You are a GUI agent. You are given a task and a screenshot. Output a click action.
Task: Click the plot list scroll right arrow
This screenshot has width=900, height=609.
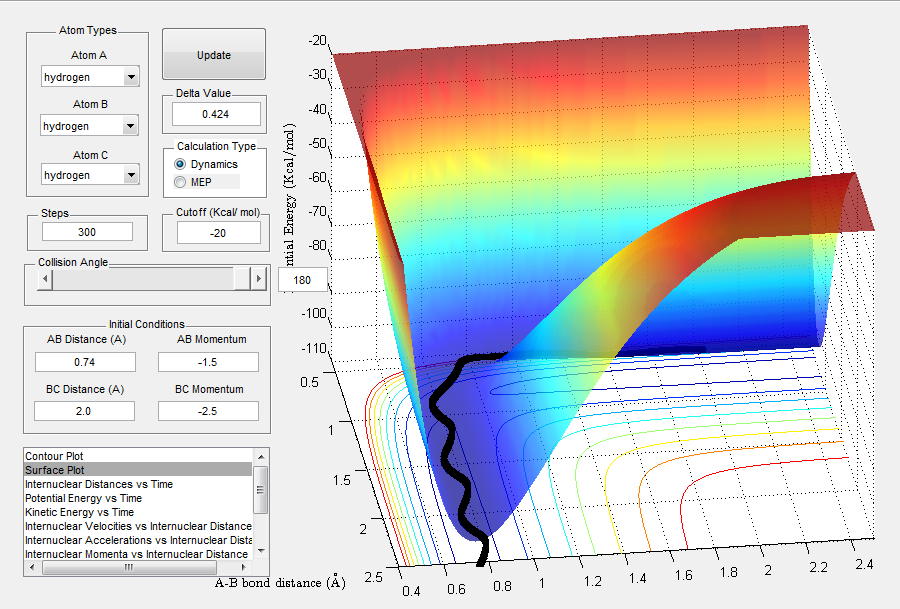point(245,567)
